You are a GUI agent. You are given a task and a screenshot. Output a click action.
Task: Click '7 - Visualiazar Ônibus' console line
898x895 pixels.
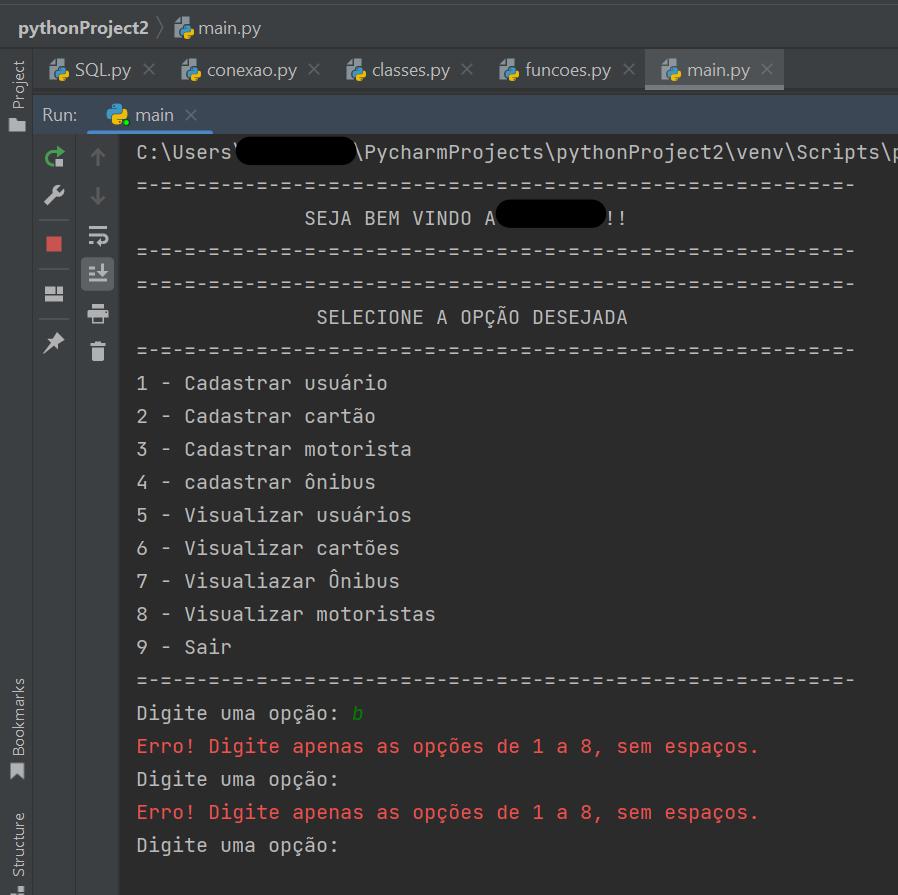coord(268,582)
